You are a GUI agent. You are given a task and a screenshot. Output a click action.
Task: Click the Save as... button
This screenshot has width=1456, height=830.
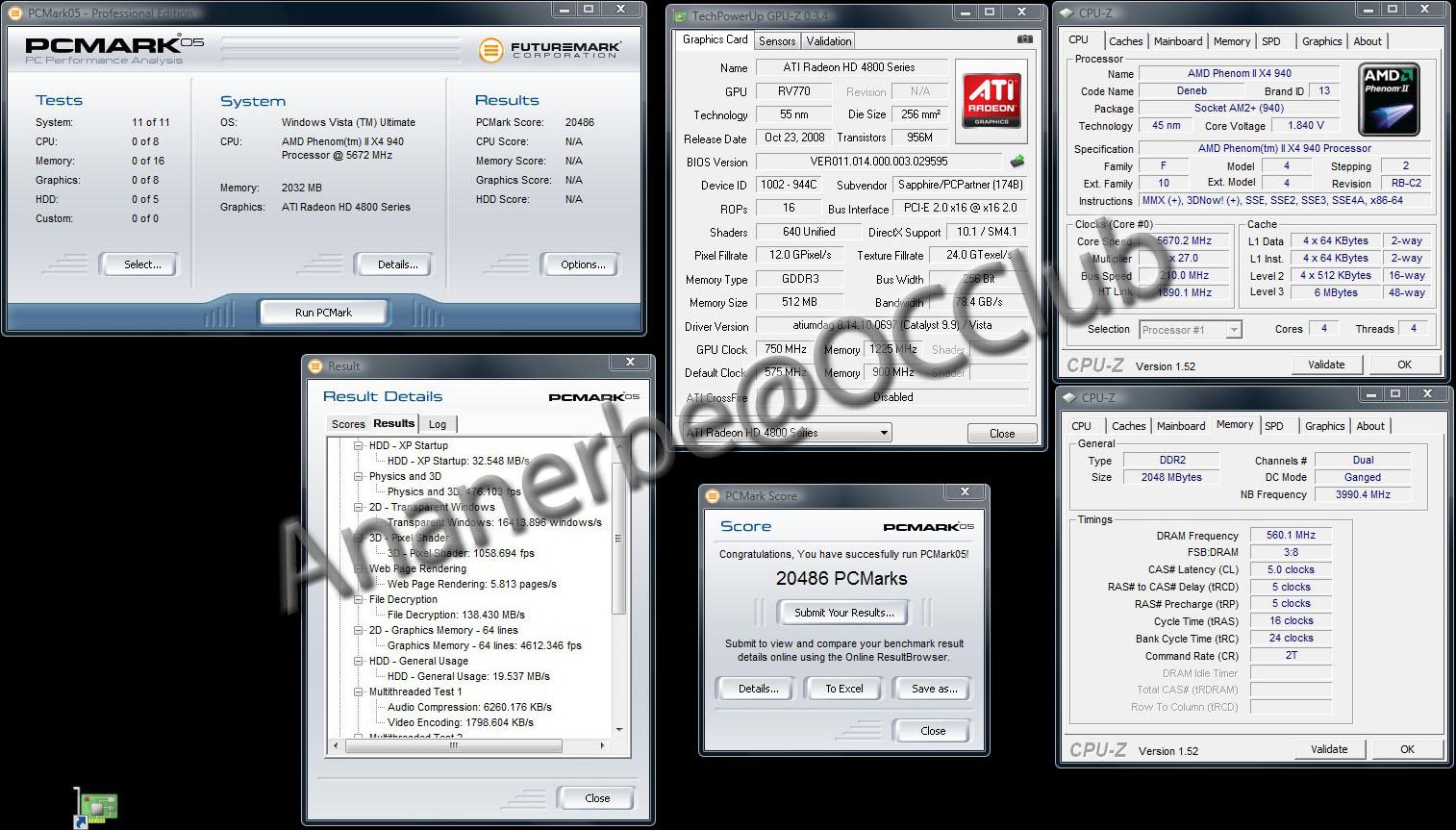[934, 689]
